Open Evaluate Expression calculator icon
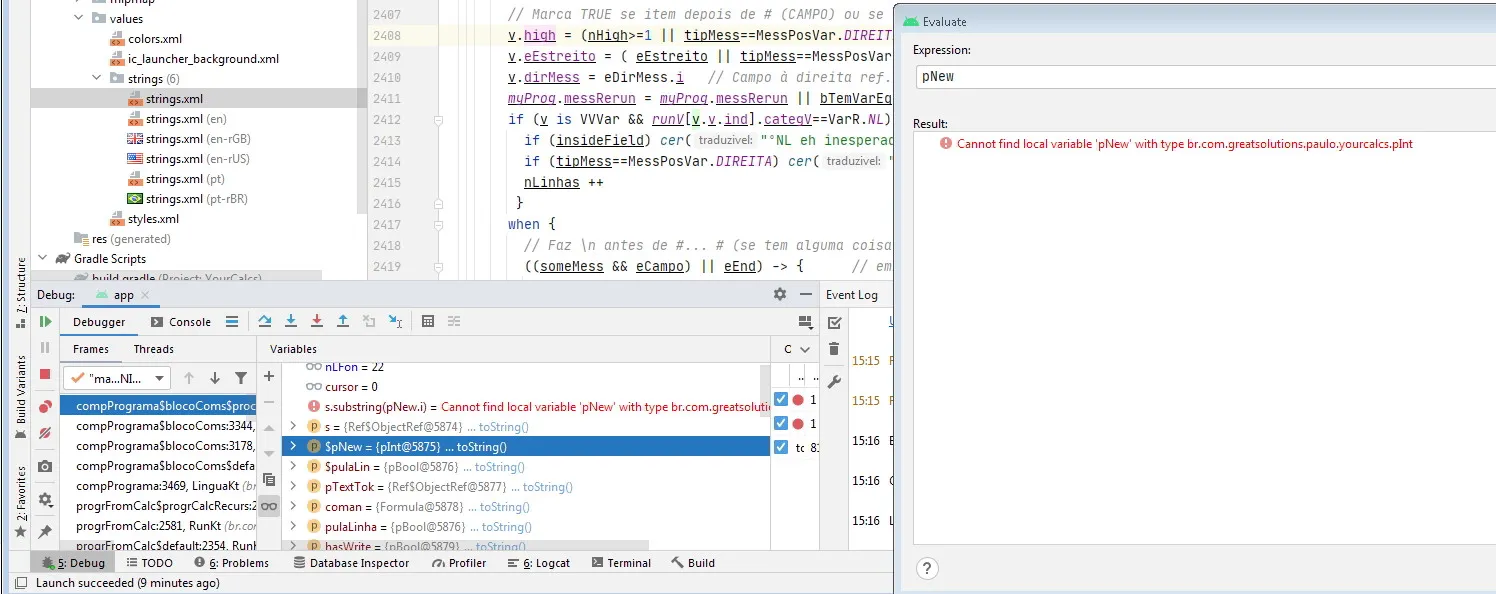 pos(428,322)
